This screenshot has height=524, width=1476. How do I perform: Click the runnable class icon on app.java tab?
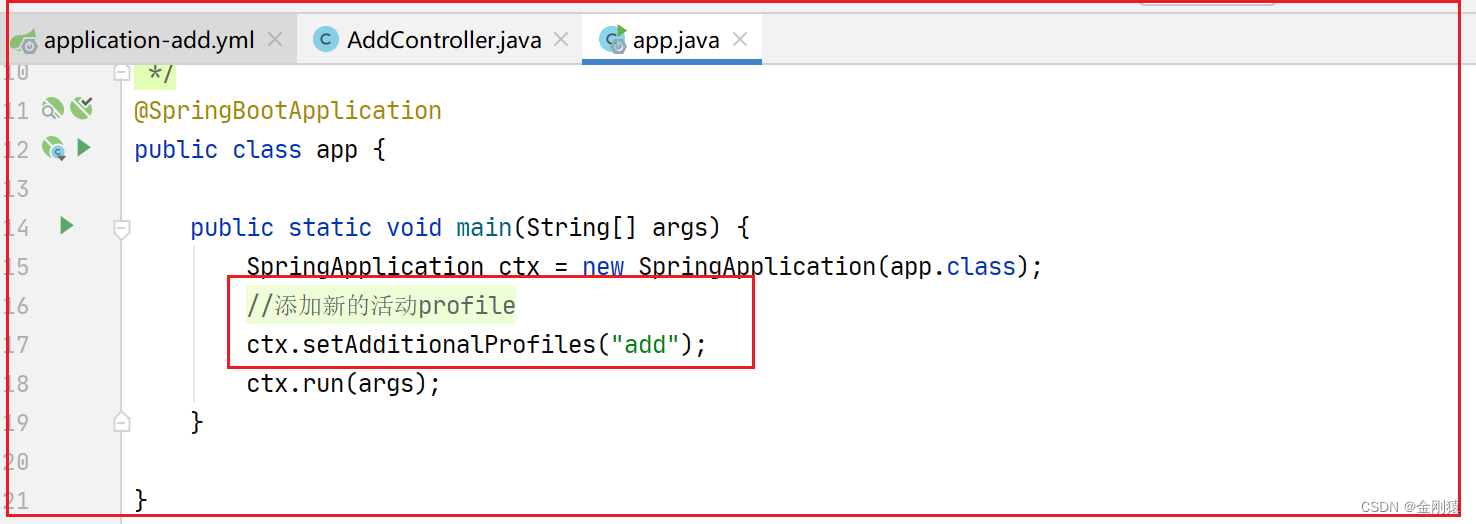(x=612, y=39)
